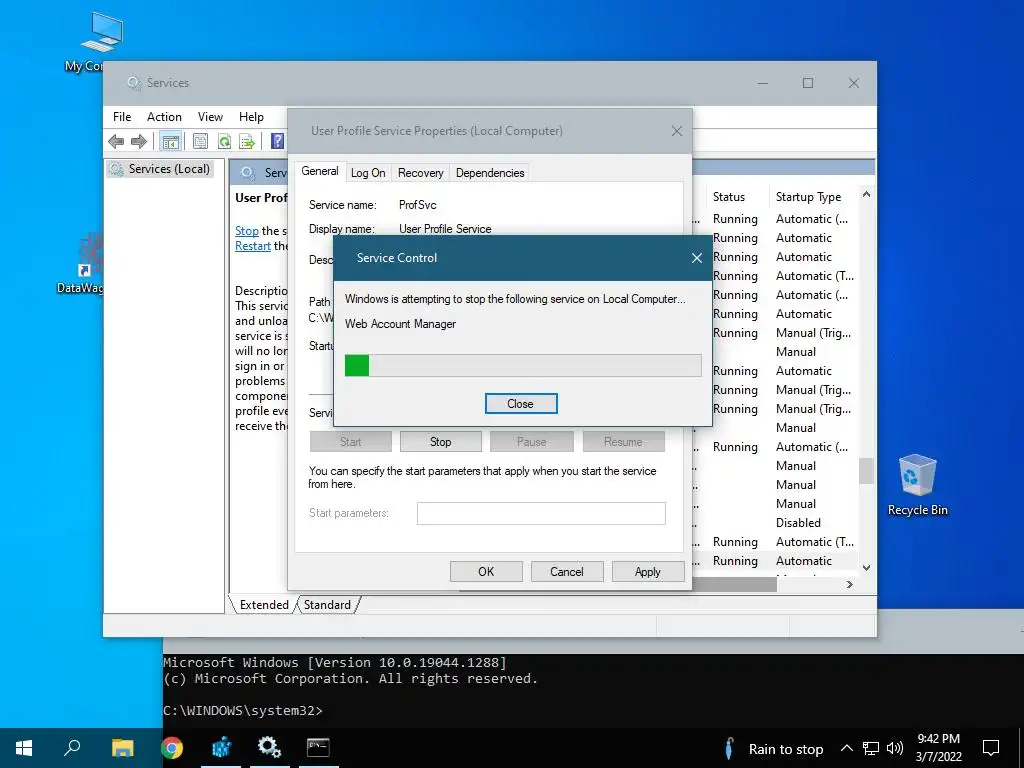Switch to the Extended view tab
Screen dimensions: 1024x768
tap(264, 605)
